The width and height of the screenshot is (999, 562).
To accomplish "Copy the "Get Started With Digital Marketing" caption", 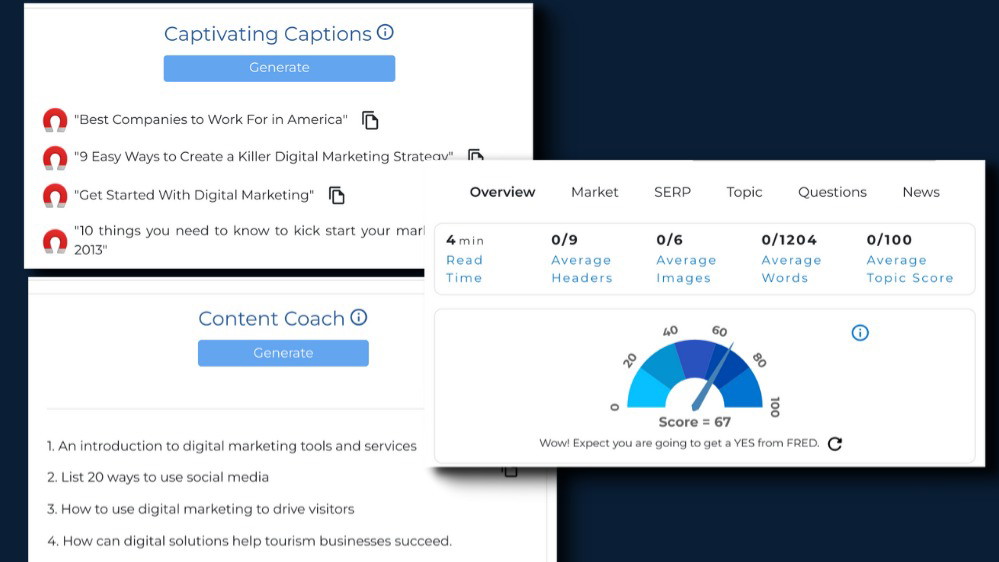I will click(x=337, y=195).
